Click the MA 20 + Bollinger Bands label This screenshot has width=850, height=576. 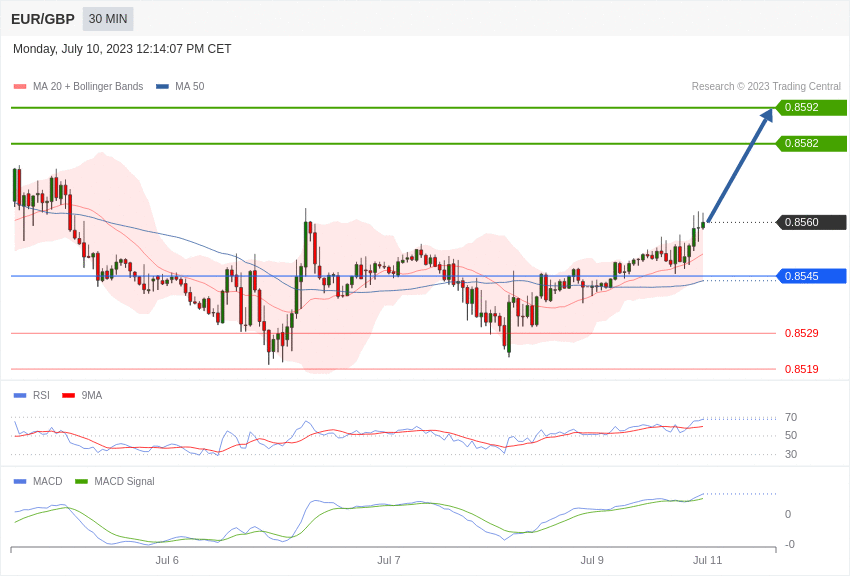point(88,87)
